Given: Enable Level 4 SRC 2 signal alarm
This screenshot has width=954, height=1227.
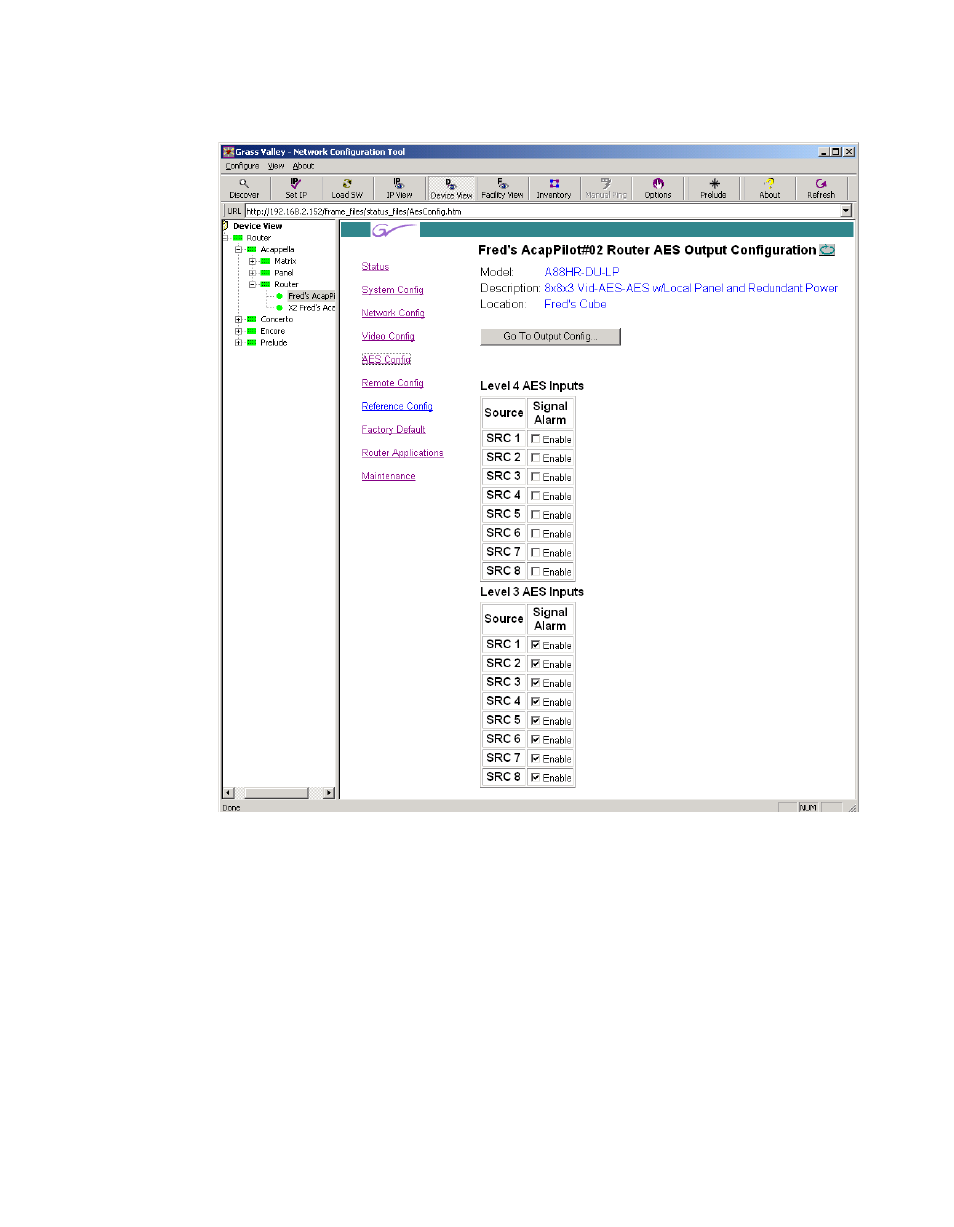Looking at the screenshot, I should click(x=536, y=458).
